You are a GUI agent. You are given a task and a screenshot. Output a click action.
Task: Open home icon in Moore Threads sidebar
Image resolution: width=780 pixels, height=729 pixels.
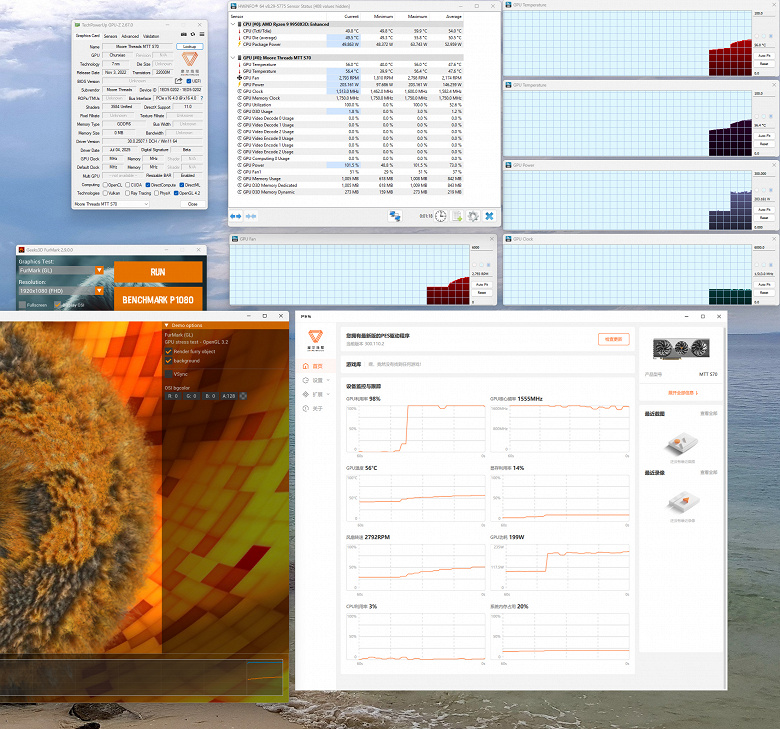305,366
